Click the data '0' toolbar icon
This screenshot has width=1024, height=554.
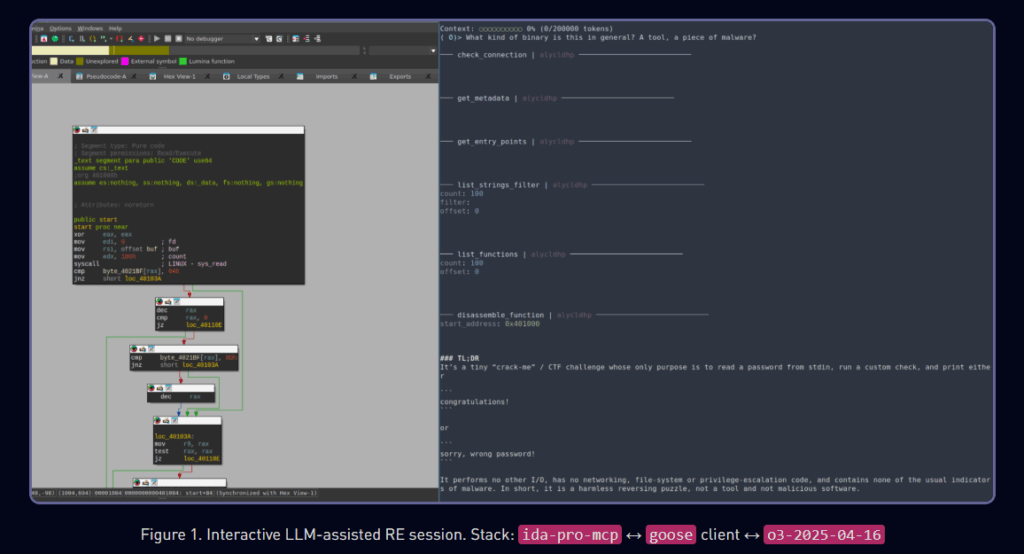(82, 39)
